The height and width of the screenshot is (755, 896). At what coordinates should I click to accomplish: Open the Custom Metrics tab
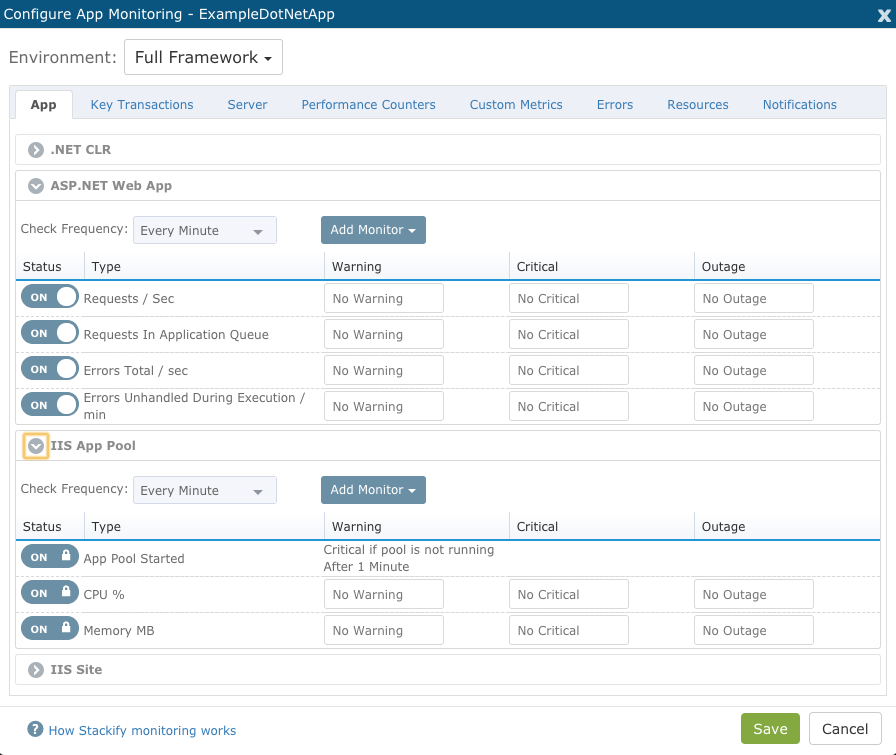516,105
